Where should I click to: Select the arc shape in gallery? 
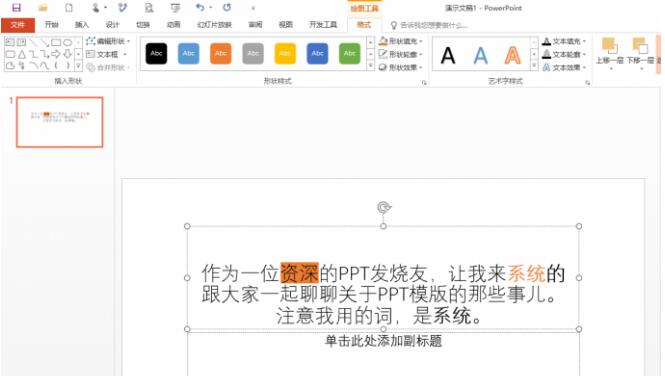click(33, 65)
